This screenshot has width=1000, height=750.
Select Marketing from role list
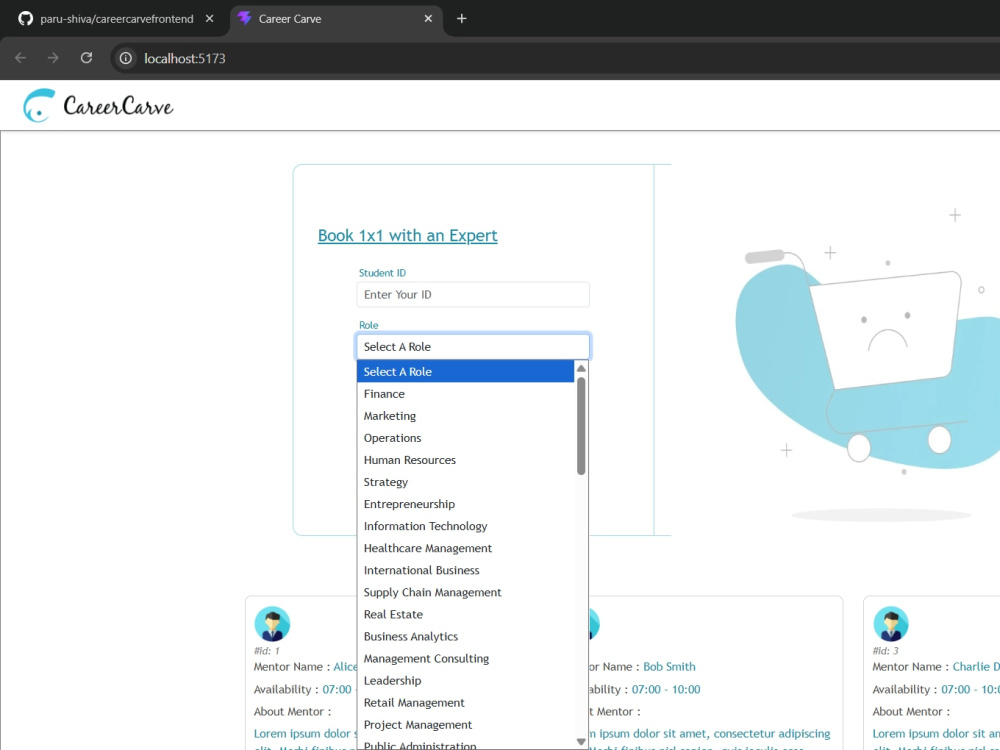(x=466, y=416)
